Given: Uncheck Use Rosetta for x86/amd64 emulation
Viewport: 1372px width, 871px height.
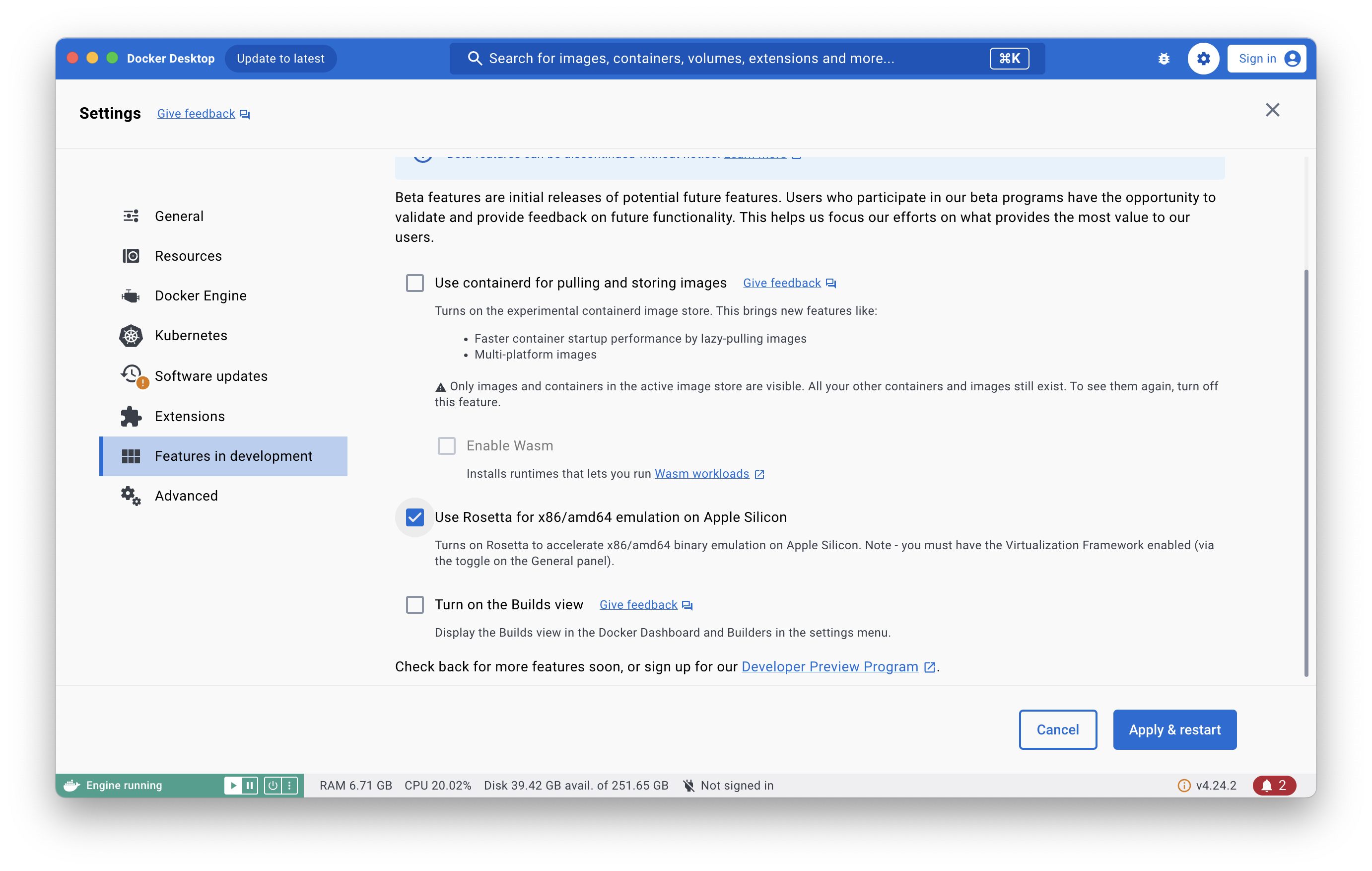Looking at the screenshot, I should 415,517.
